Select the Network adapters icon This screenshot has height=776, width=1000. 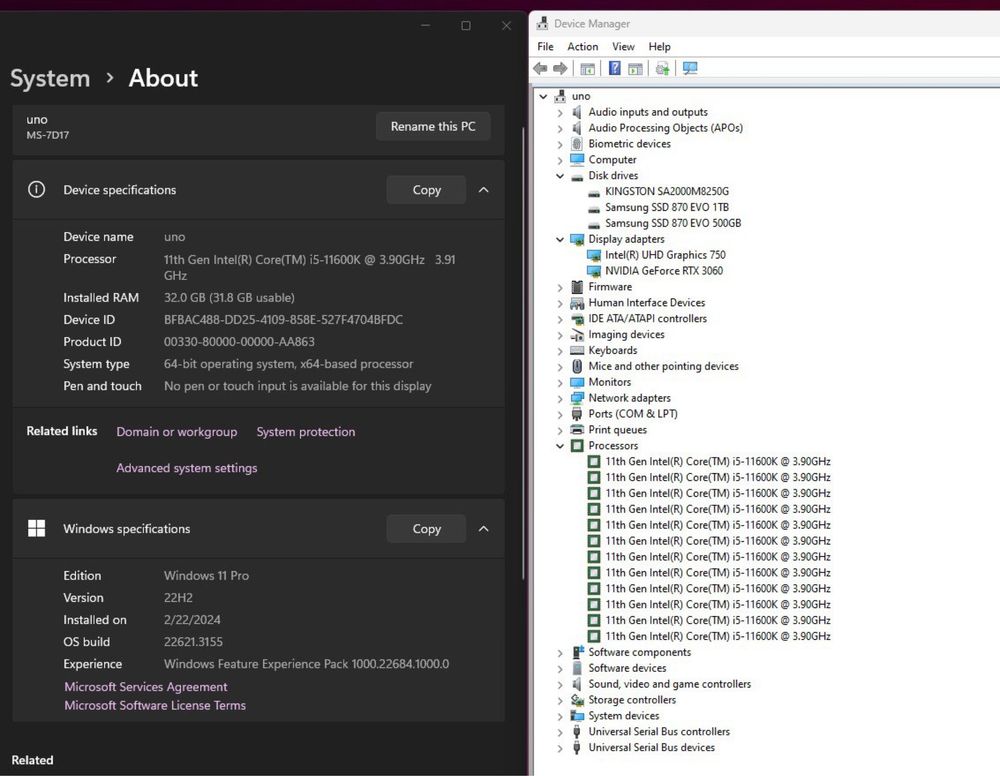(x=577, y=398)
